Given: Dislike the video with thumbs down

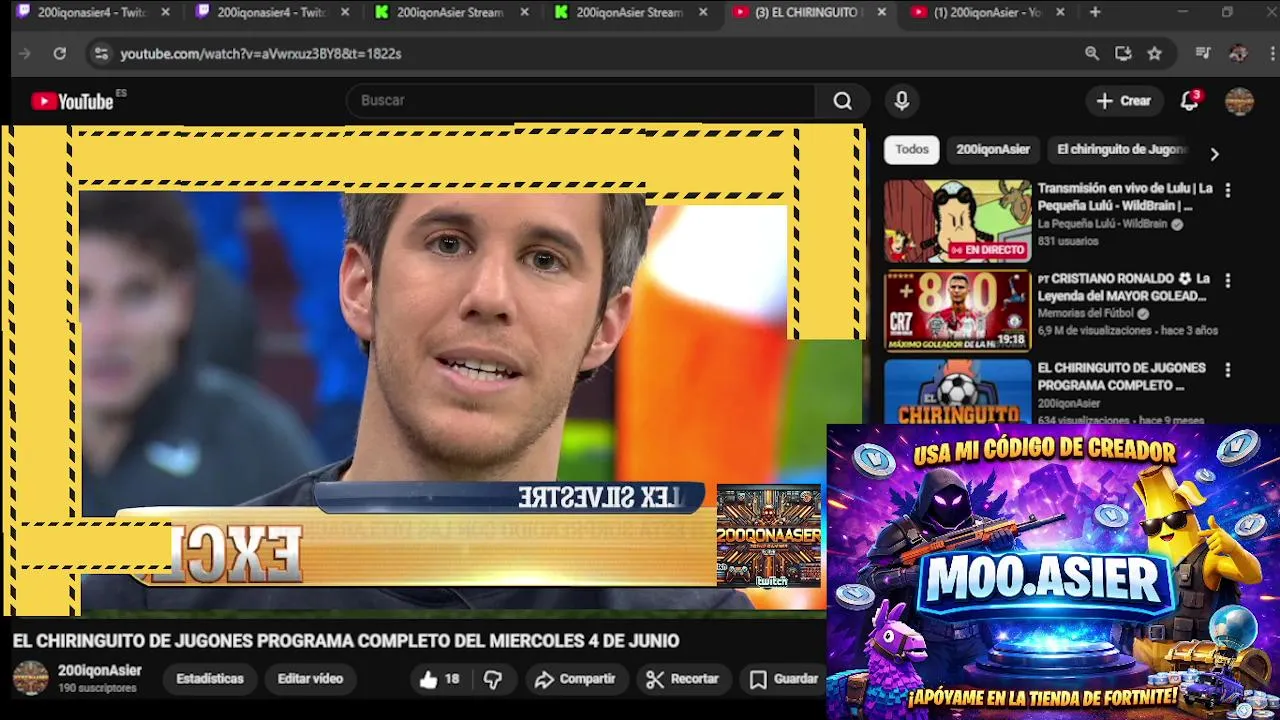Looking at the screenshot, I should tap(493, 679).
